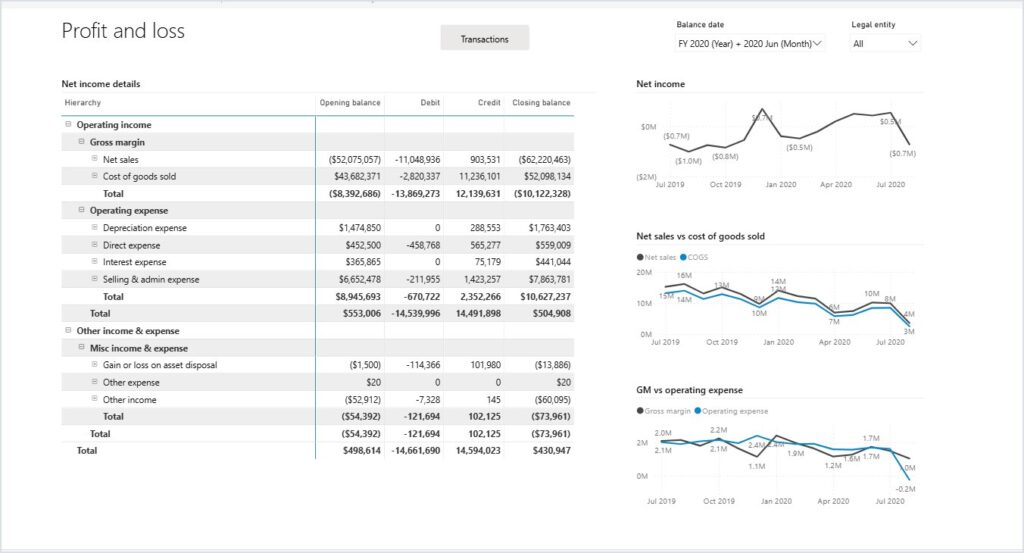Select Net sales closing balance ($62,220,463)
The image size is (1024, 553).
click(544, 159)
